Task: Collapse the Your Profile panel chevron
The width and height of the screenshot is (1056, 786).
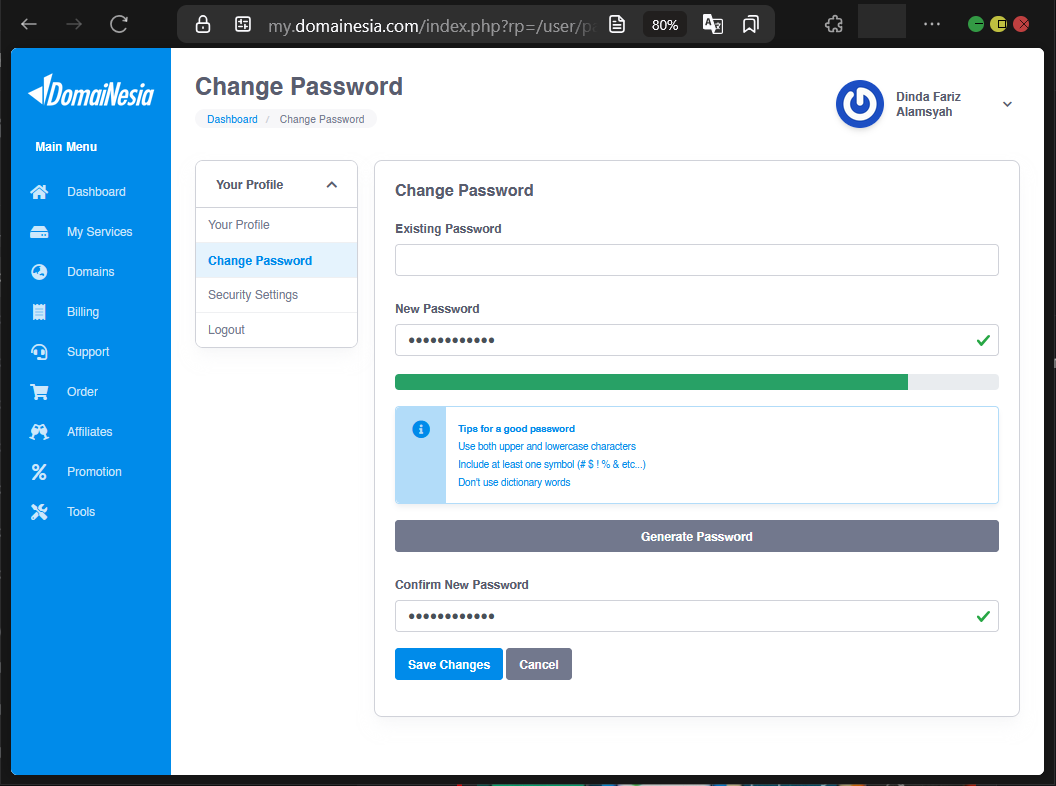Action: click(331, 185)
